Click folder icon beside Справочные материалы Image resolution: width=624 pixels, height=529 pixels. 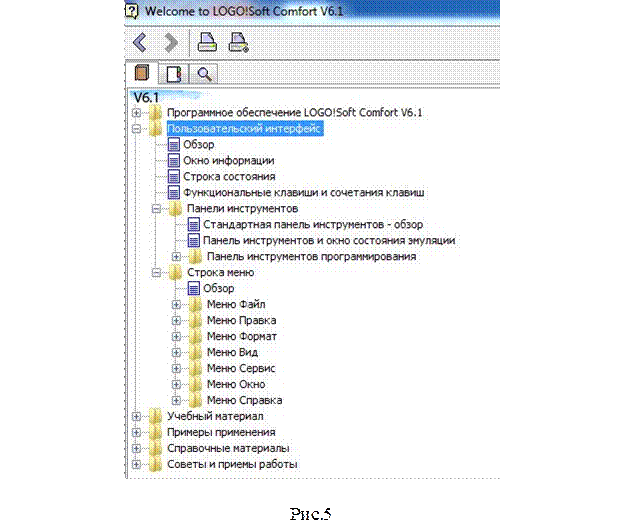(155, 448)
